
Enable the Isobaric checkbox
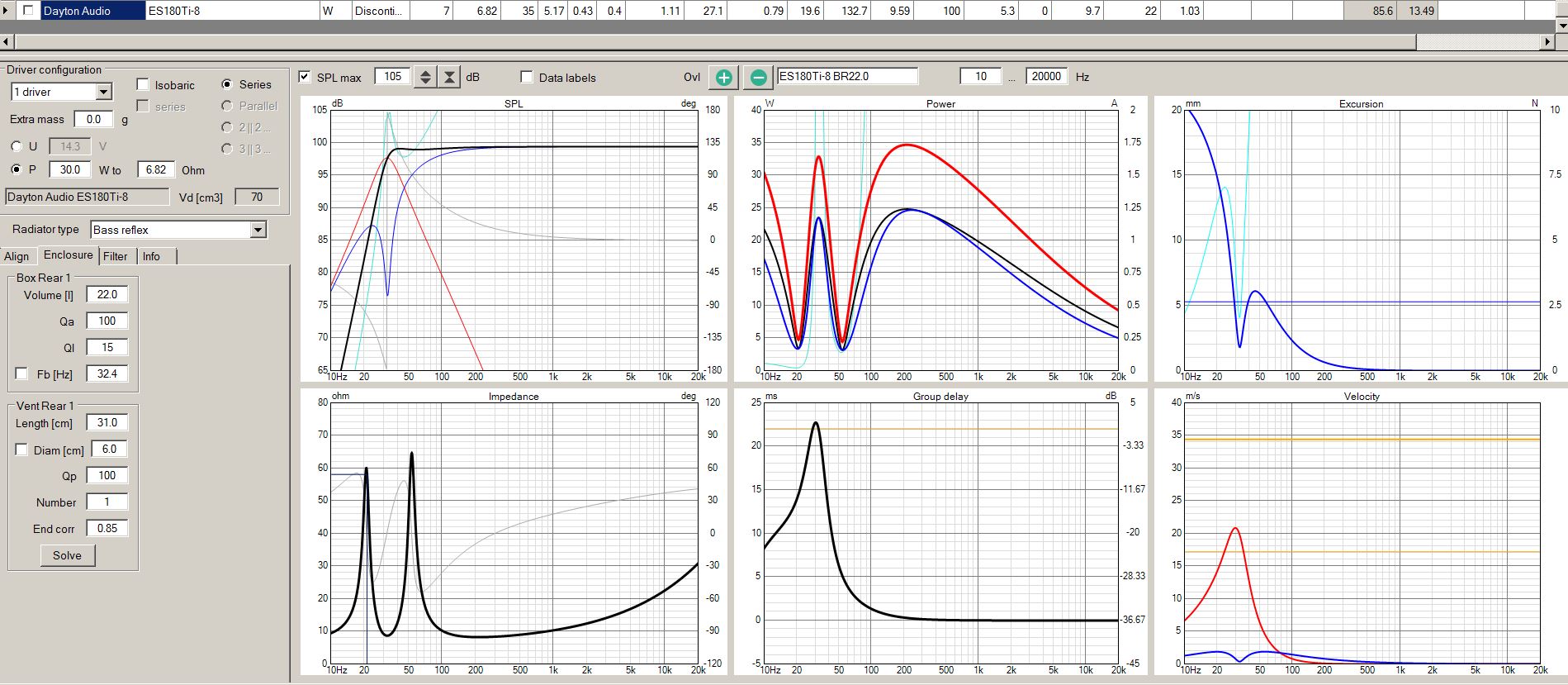(143, 84)
